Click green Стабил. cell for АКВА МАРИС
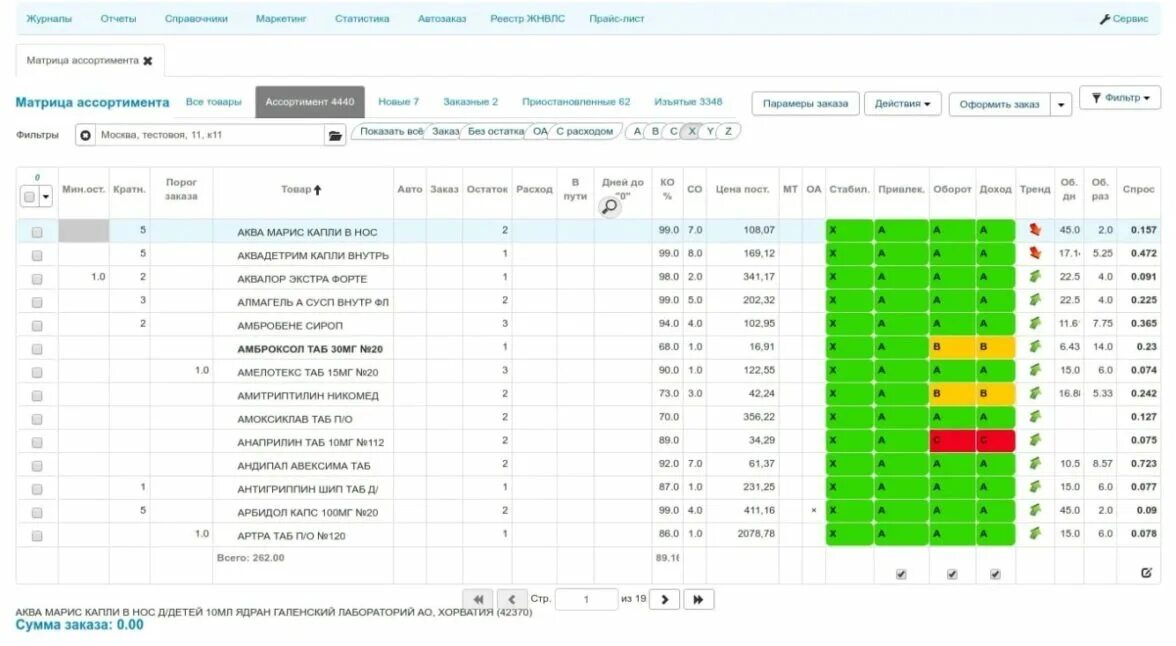1176x646 pixels. [x=849, y=230]
